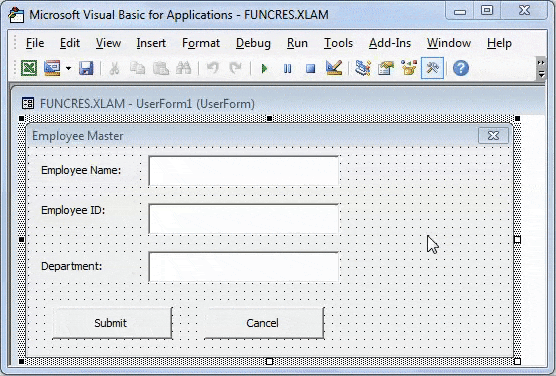Open the Project Explorer icon
Image resolution: width=556 pixels, height=376 pixels.
tap(363, 68)
